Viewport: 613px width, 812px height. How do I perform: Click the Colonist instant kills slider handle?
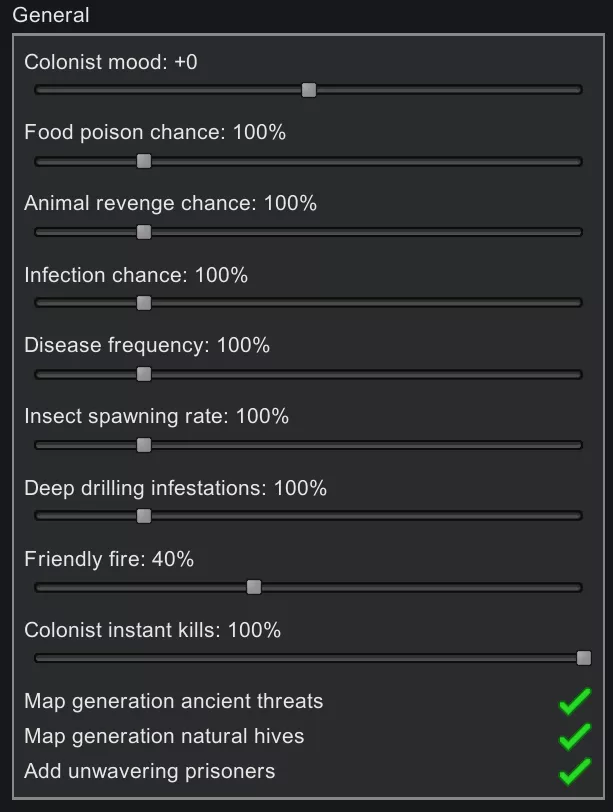pos(583,658)
